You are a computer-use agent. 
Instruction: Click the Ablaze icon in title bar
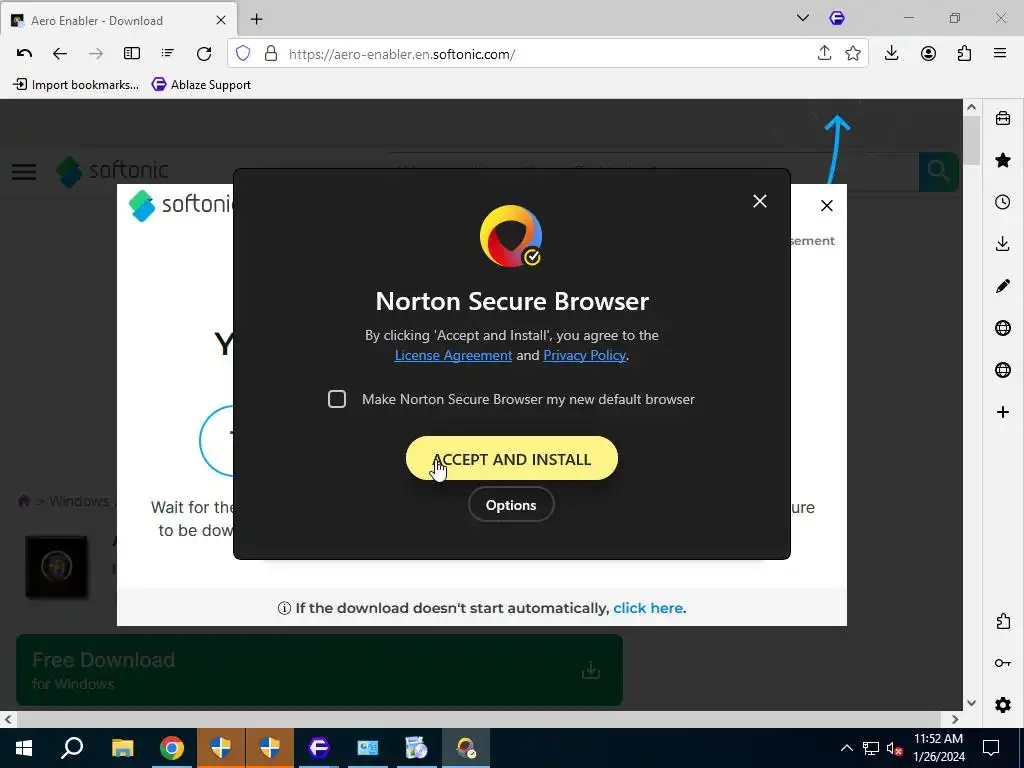pos(837,18)
